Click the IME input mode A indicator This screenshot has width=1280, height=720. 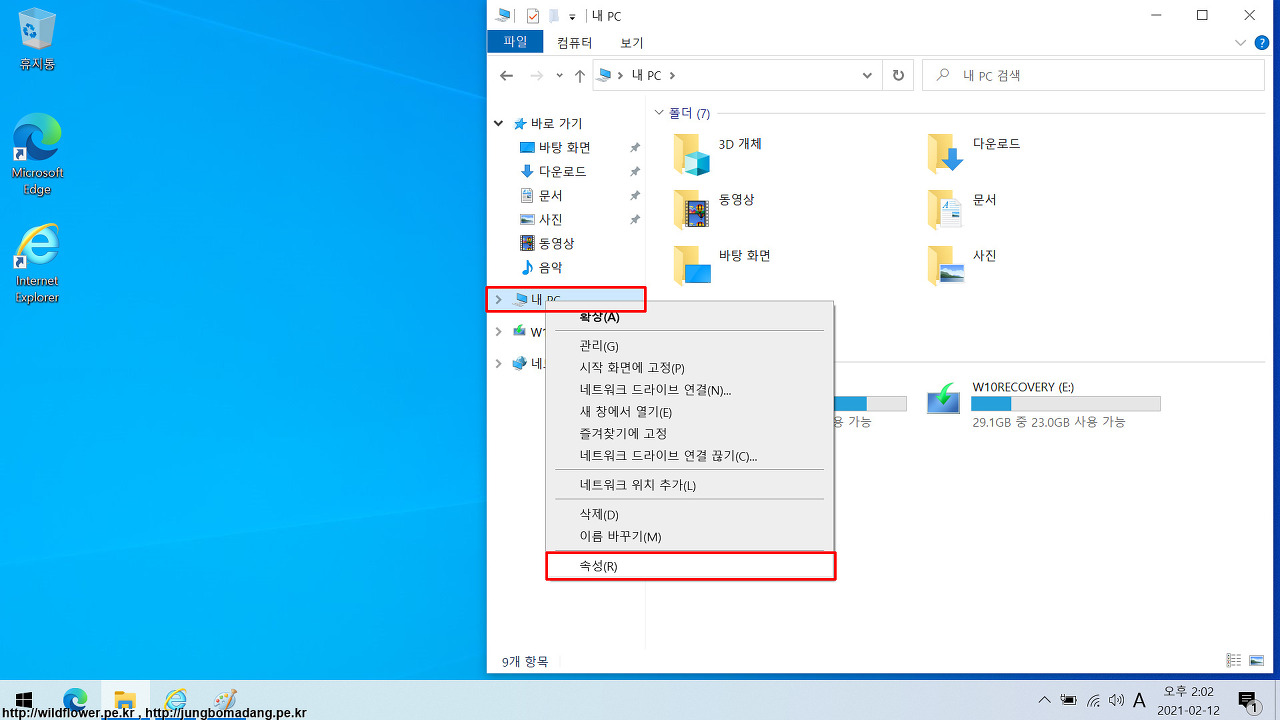tap(1139, 700)
